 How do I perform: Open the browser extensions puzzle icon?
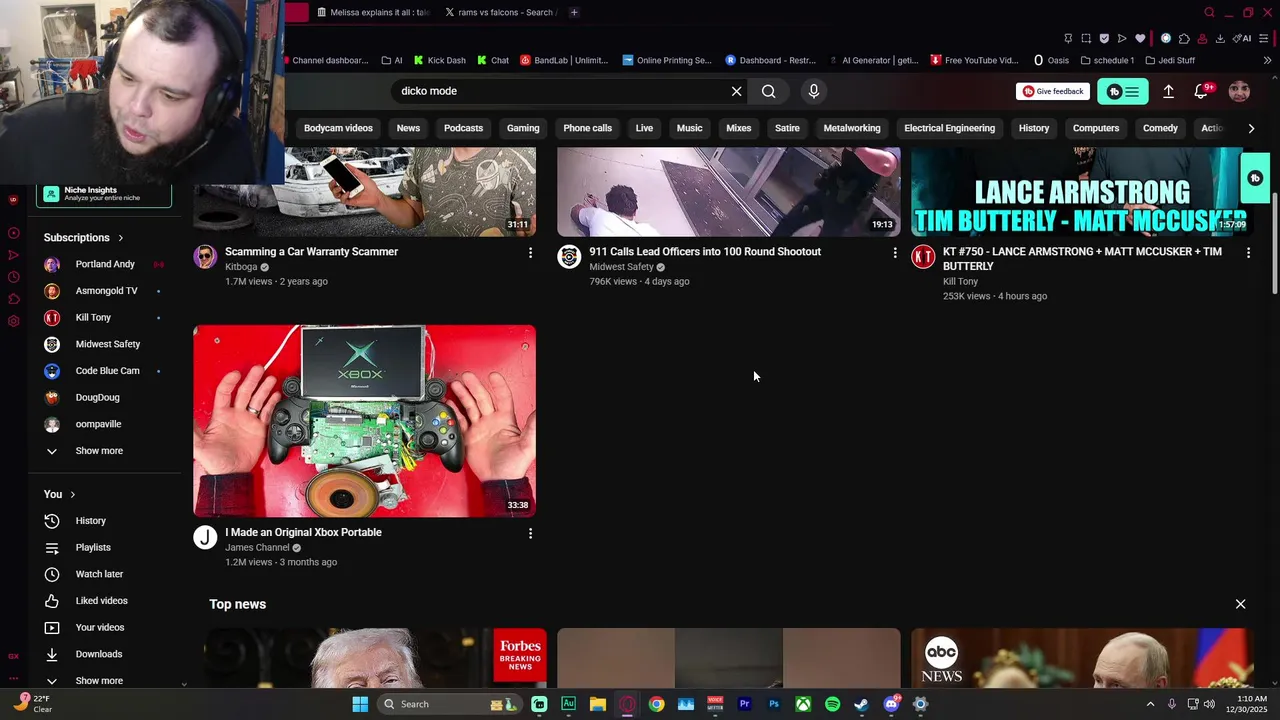[1184, 38]
